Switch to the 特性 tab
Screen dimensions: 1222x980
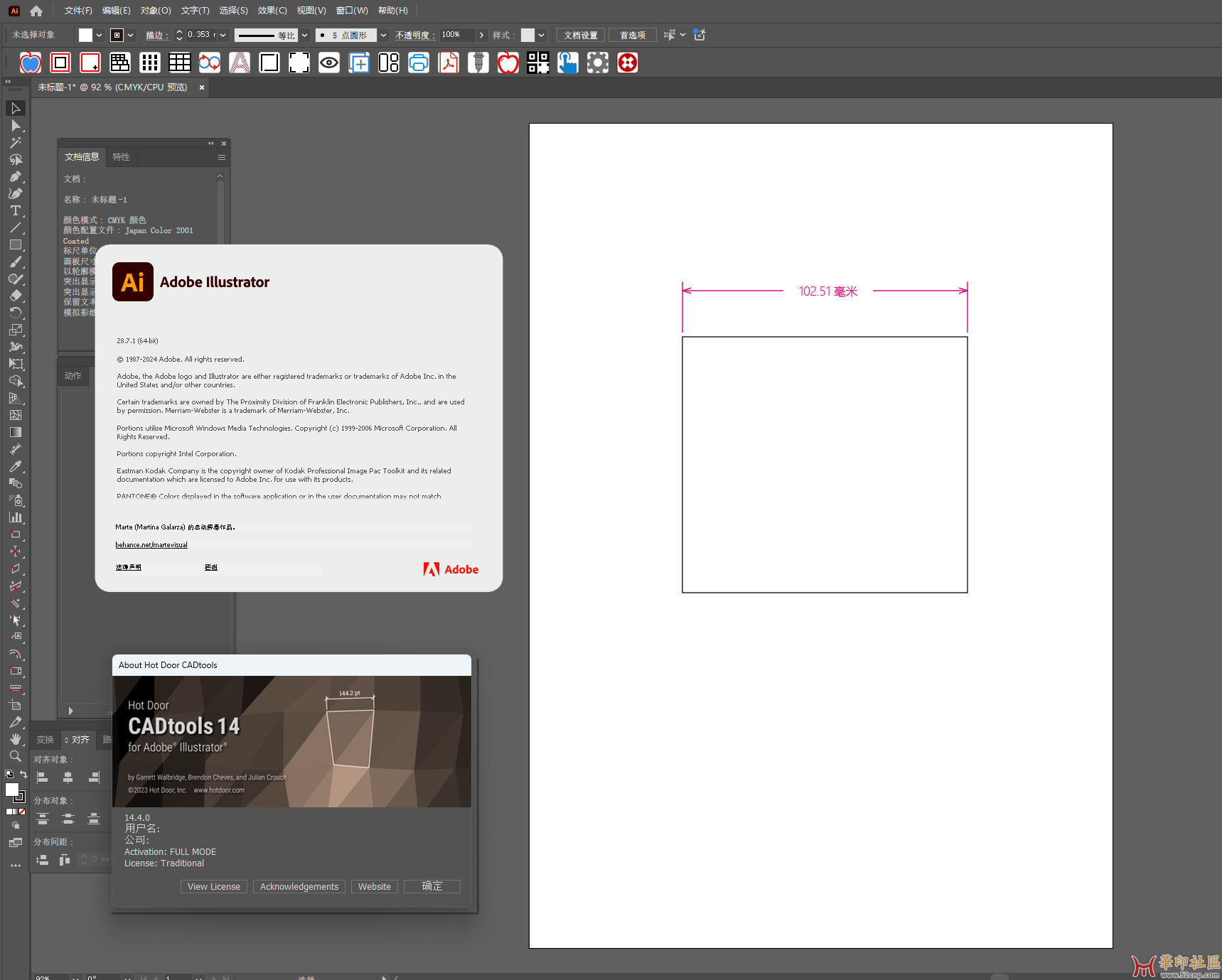click(121, 157)
